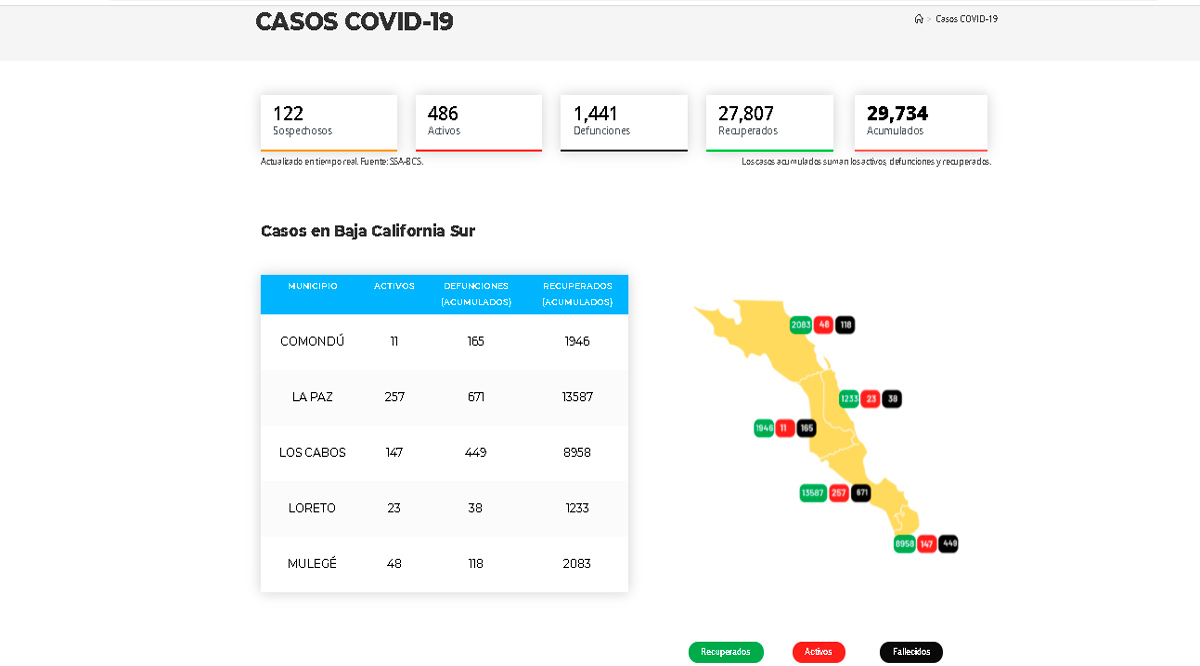Select the La Paz table row
This screenshot has height=666, width=1200.
(444, 397)
